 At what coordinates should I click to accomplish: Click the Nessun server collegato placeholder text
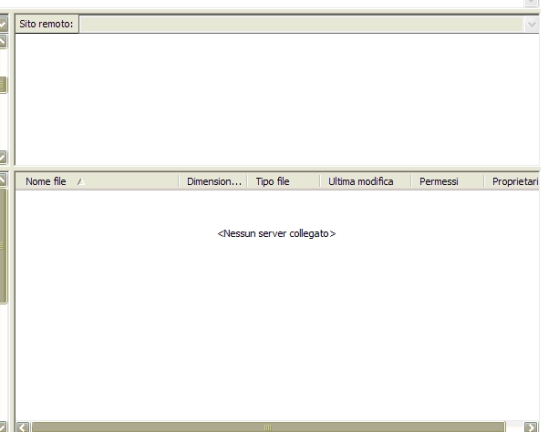click(x=276, y=234)
